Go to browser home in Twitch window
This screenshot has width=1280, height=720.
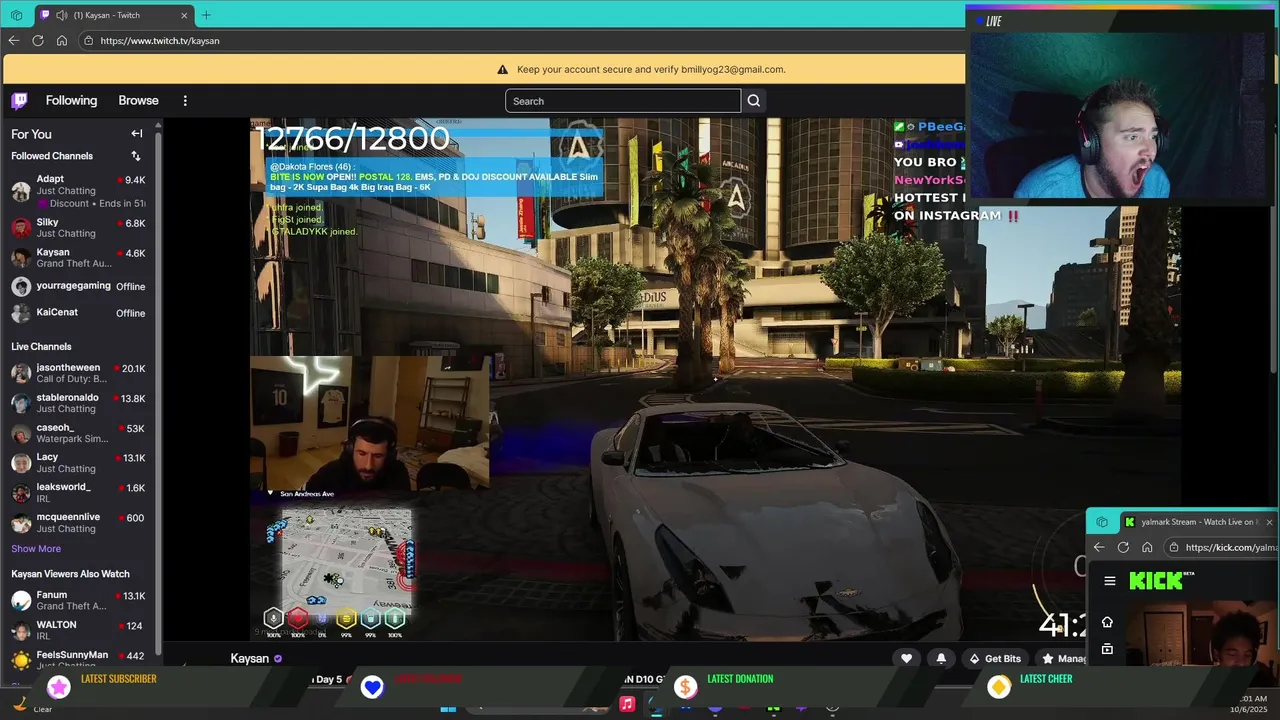(62, 40)
